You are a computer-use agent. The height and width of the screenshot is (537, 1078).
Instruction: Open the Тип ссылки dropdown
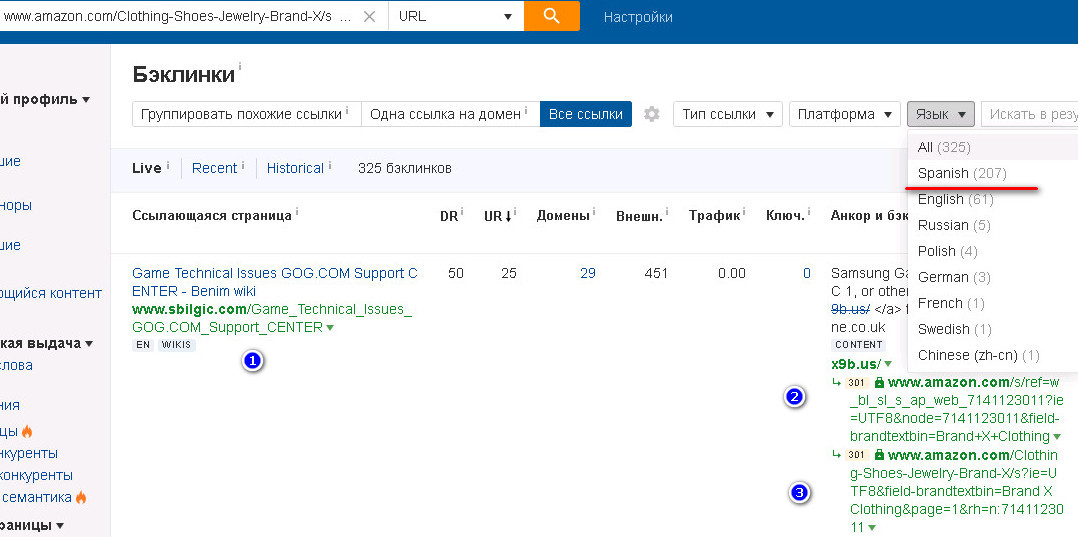728,114
